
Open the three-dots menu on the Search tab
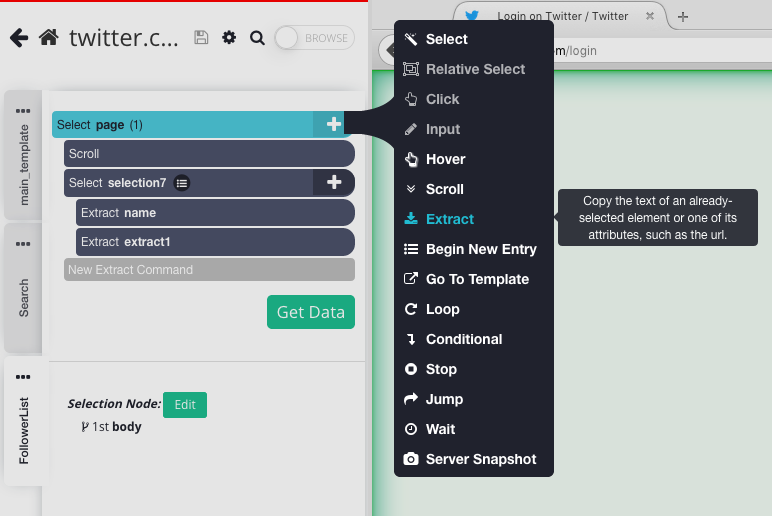[23, 244]
